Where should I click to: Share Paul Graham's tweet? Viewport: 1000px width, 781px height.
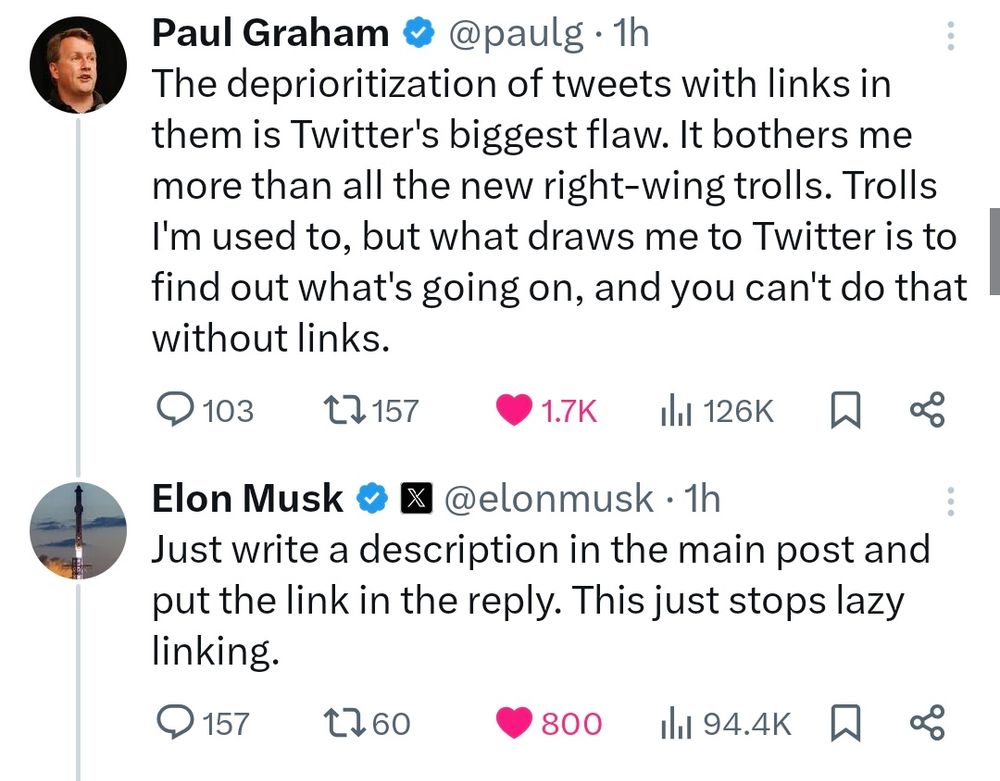926,410
